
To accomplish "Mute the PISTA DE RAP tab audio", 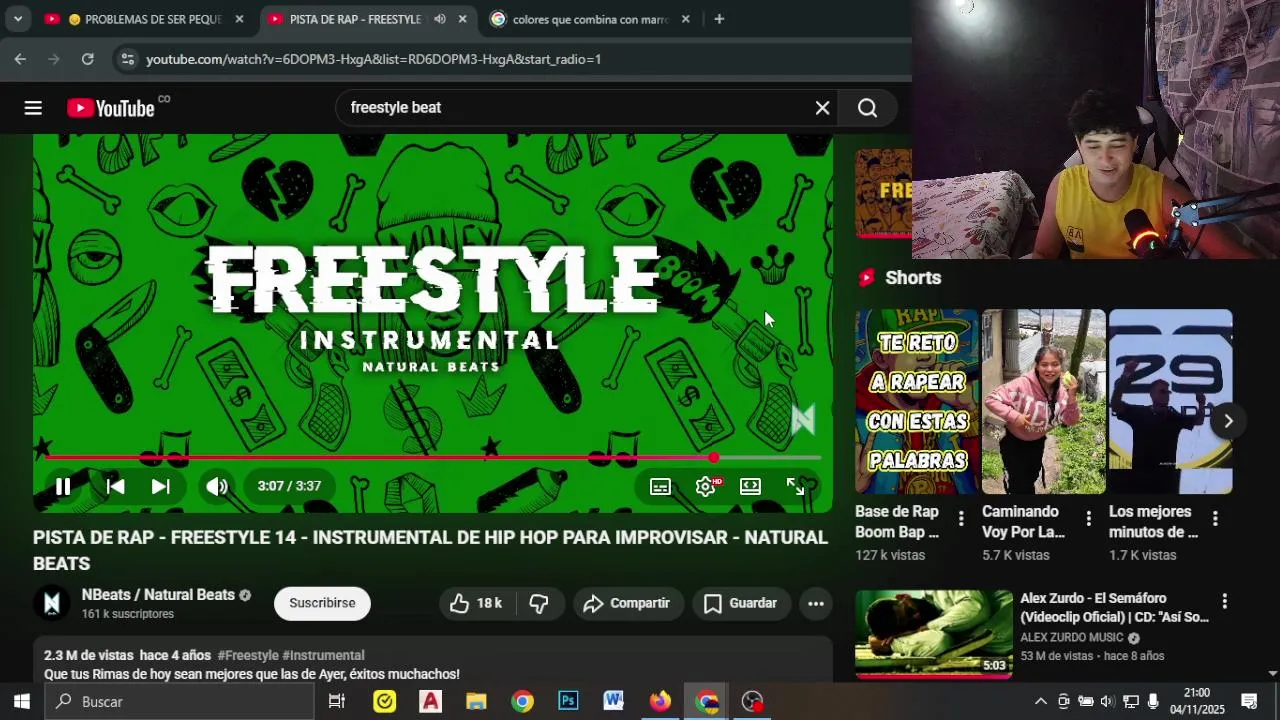I will 439,19.
